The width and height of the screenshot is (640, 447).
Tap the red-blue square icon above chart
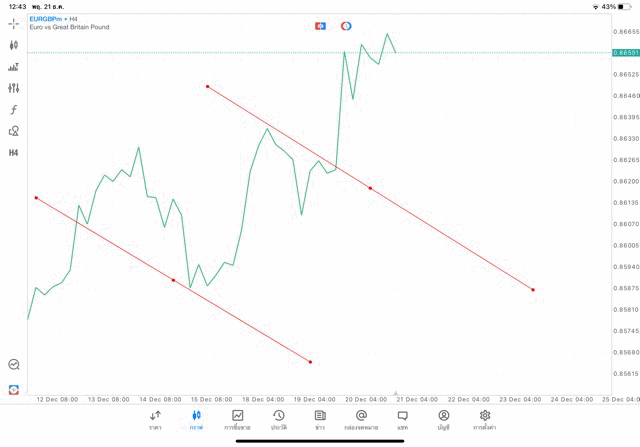[320, 25]
